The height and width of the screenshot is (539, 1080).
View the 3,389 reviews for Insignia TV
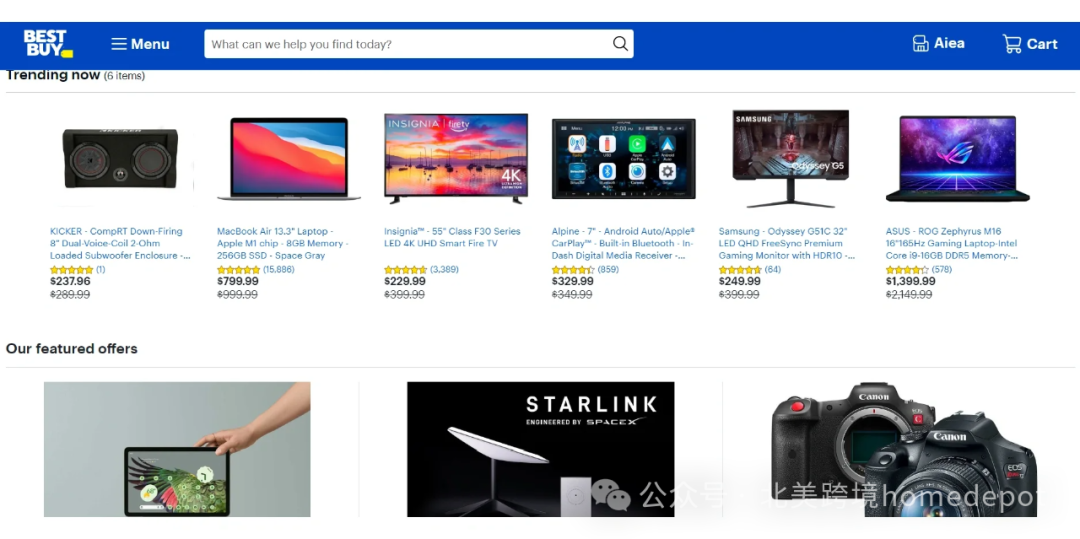point(444,269)
